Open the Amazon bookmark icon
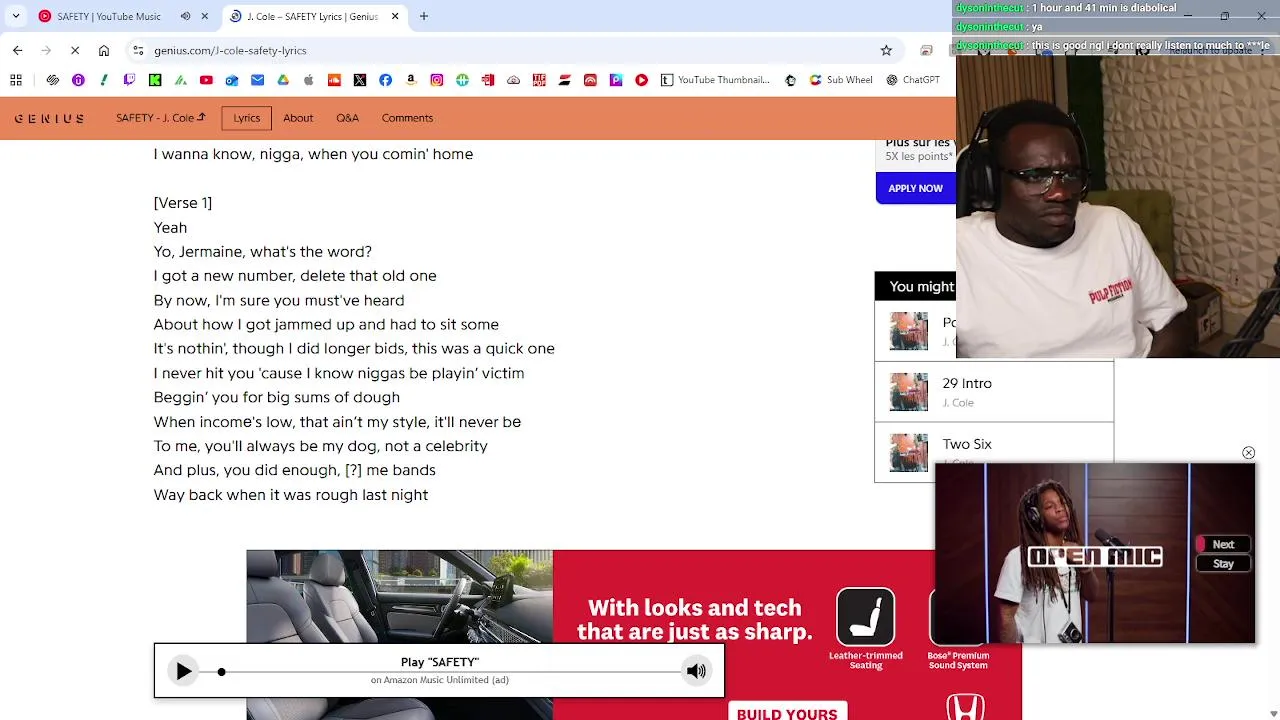 pyautogui.click(x=411, y=80)
